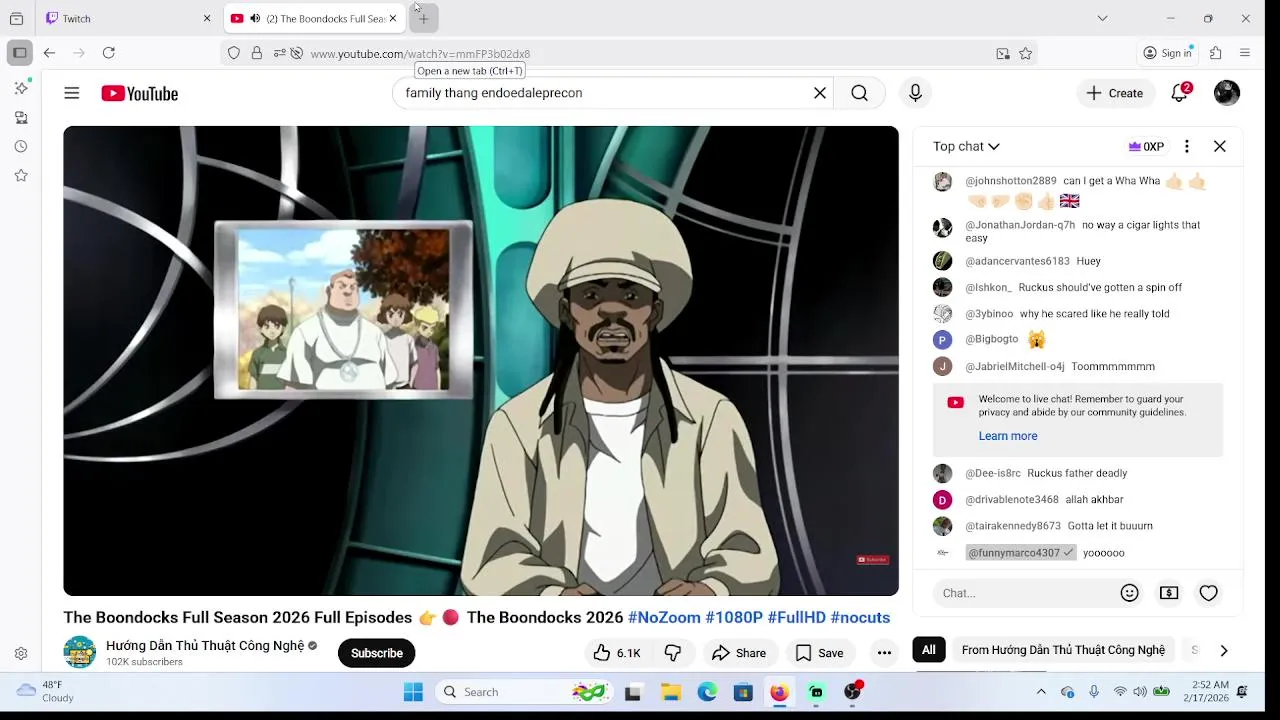Send a heart reaction in chat
1280x720 pixels.
(1209, 593)
